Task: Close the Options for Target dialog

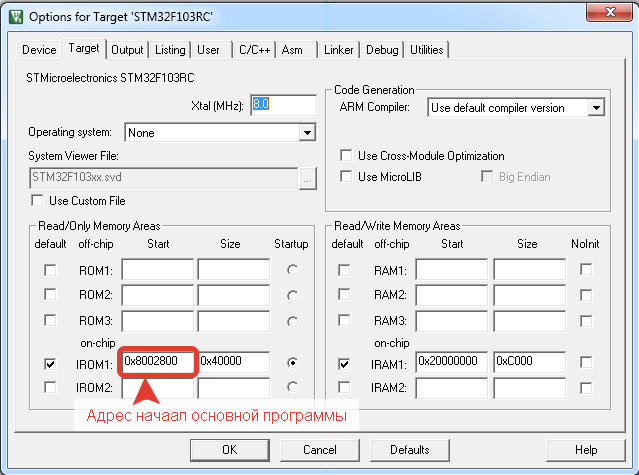Action: [609, 12]
